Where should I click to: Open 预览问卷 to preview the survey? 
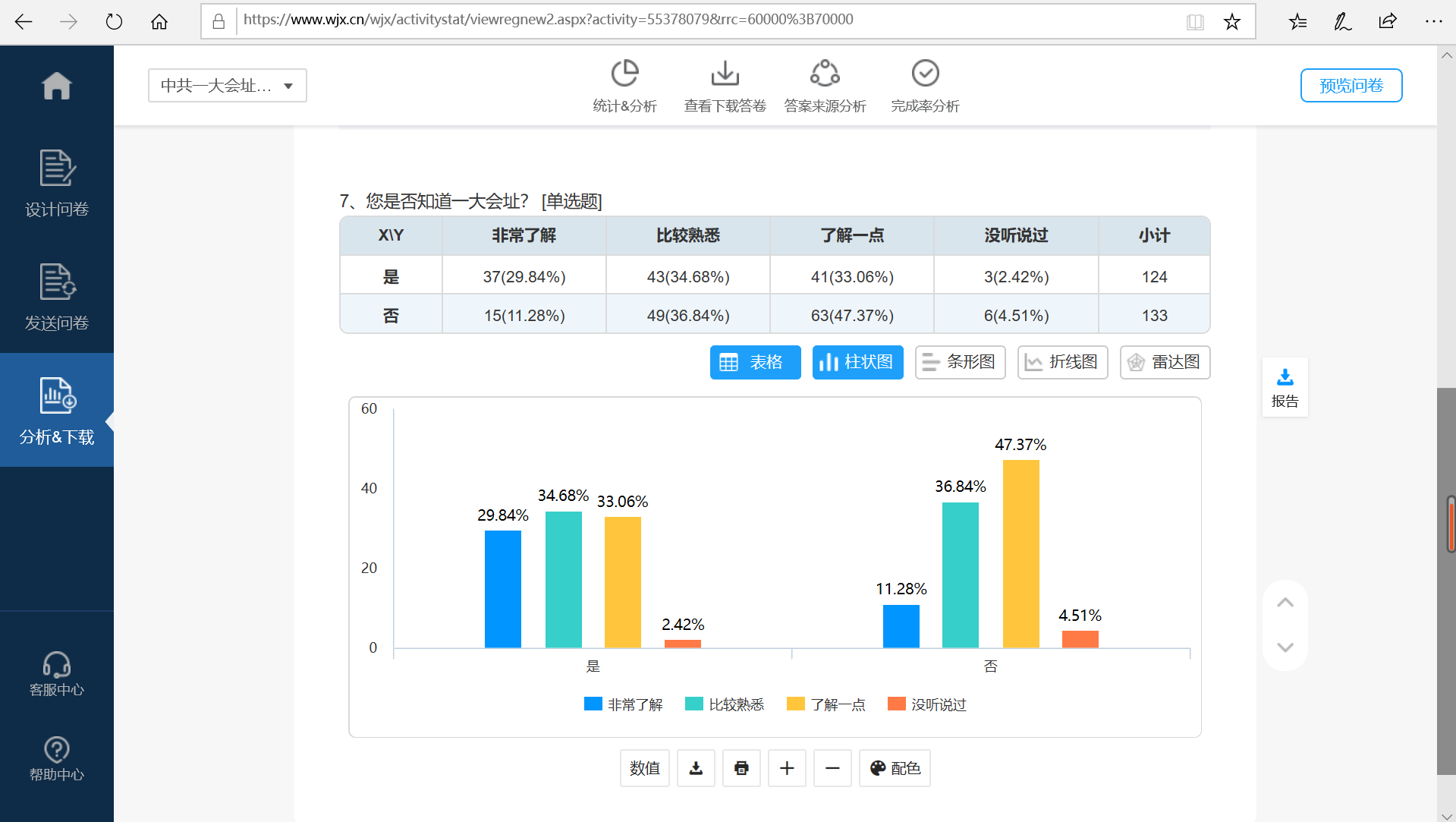[x=1351, y=85]
